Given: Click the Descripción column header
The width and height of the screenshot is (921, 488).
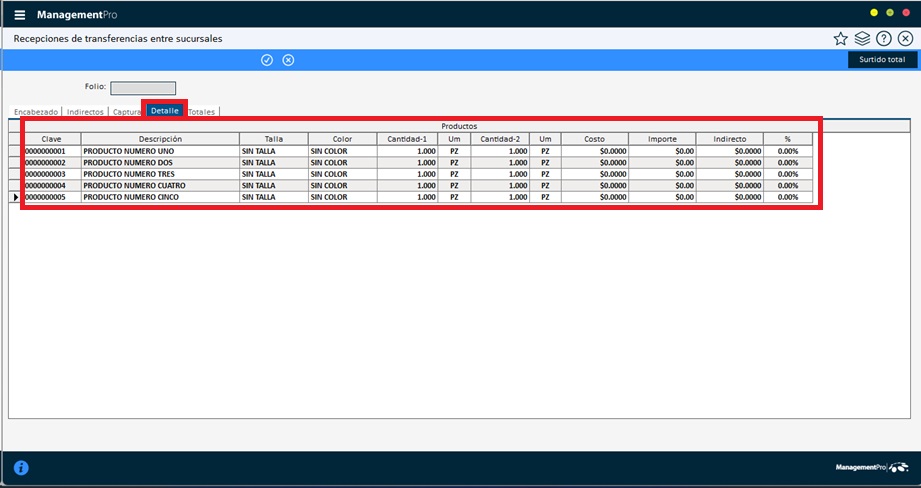Looking at the screenshot, I should (x=160, y=139).
